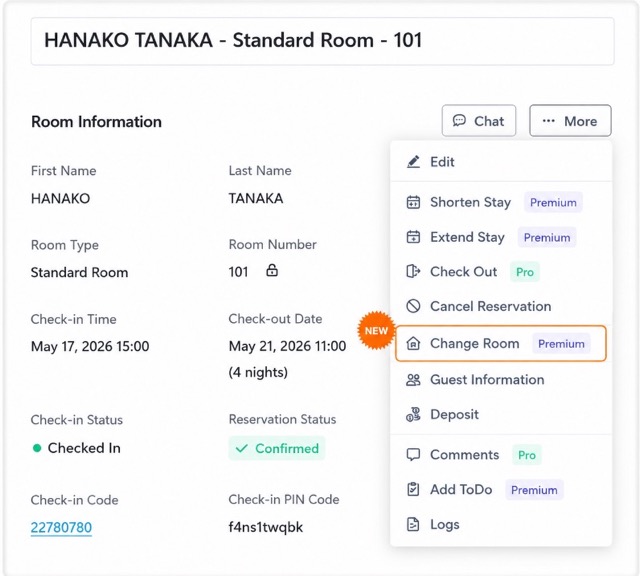The width and height of the screenshot is (640, 576).
Task: Click the Premium badge next to Extend Stay
Action: (547, 237)
